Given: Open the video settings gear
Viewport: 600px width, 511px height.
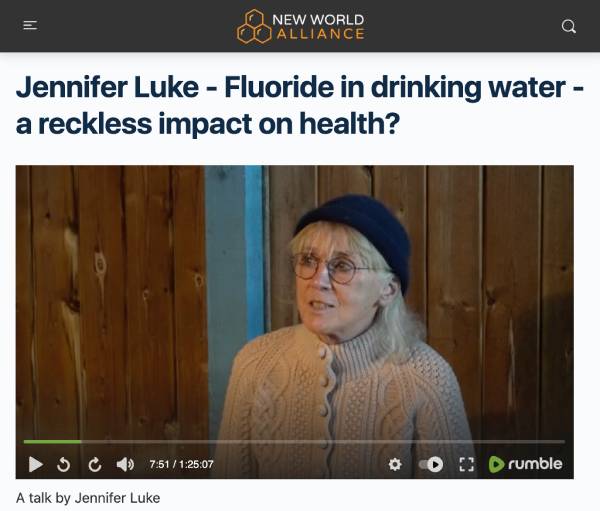Looking at the screenshot, I should pos(395,464).
